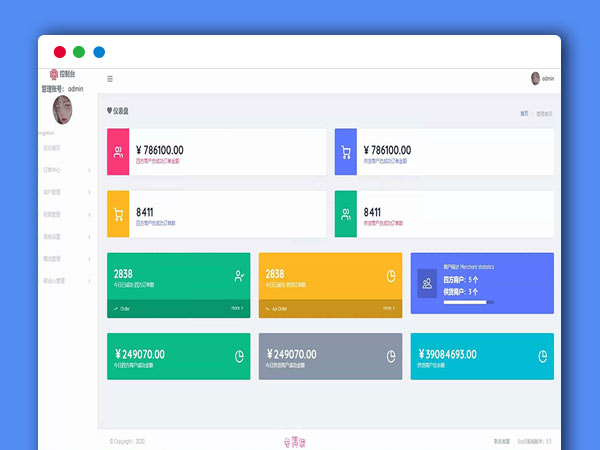Open the first sidebar navigation item

52,148
